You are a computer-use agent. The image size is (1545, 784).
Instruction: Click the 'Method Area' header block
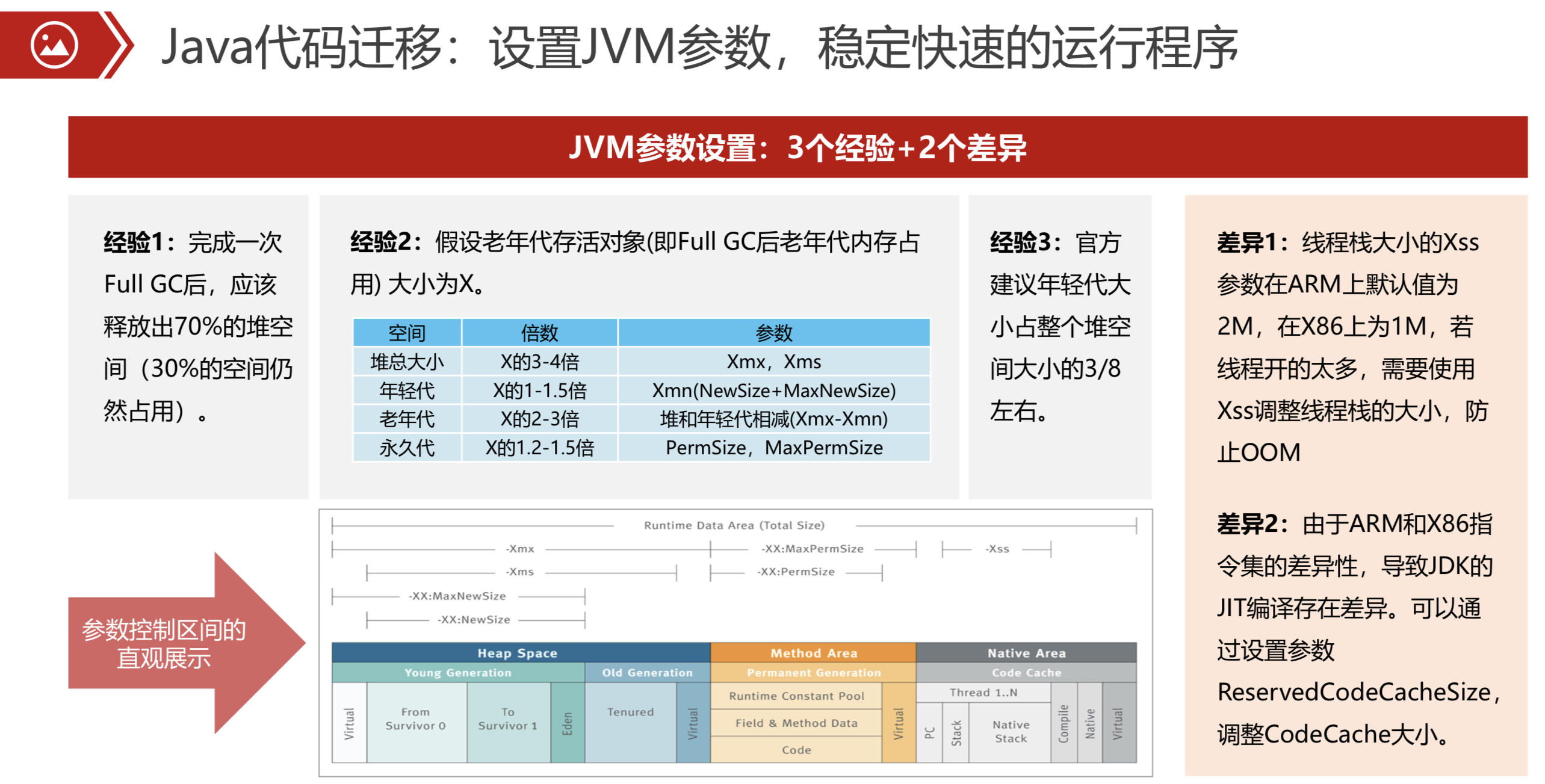pyautogui.click(x=813, y=653)
